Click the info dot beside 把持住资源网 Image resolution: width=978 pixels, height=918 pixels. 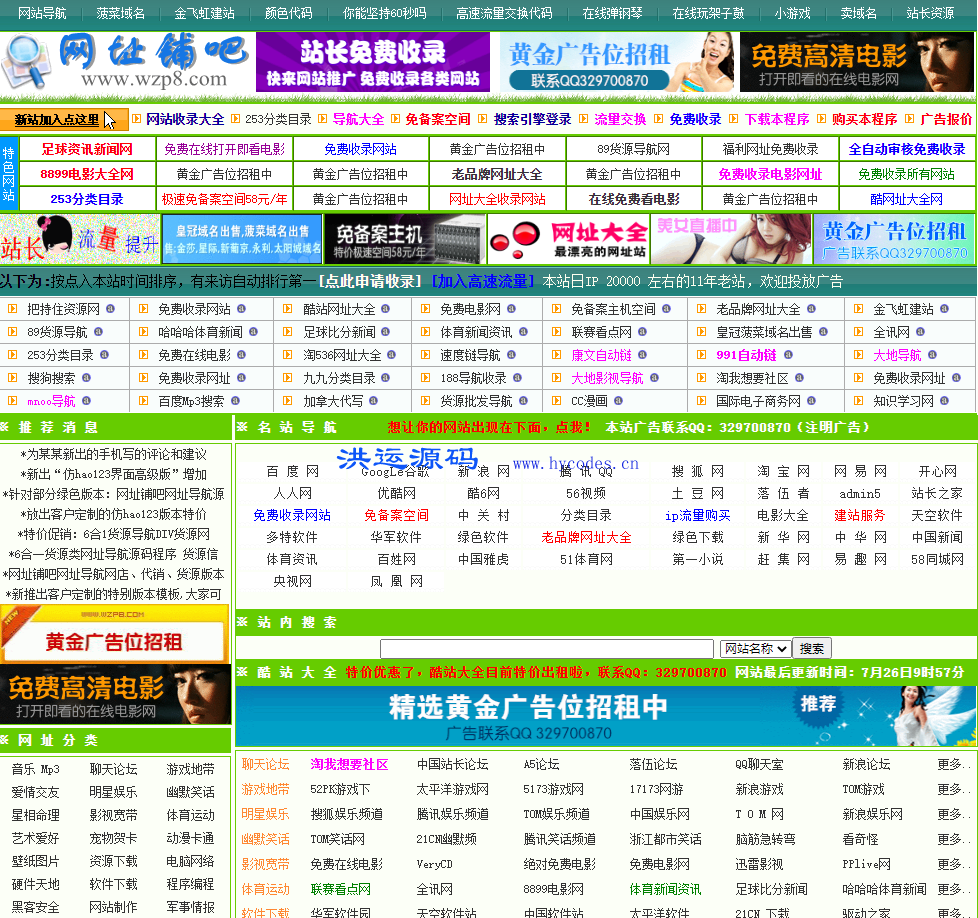click(x=110, y=309)
